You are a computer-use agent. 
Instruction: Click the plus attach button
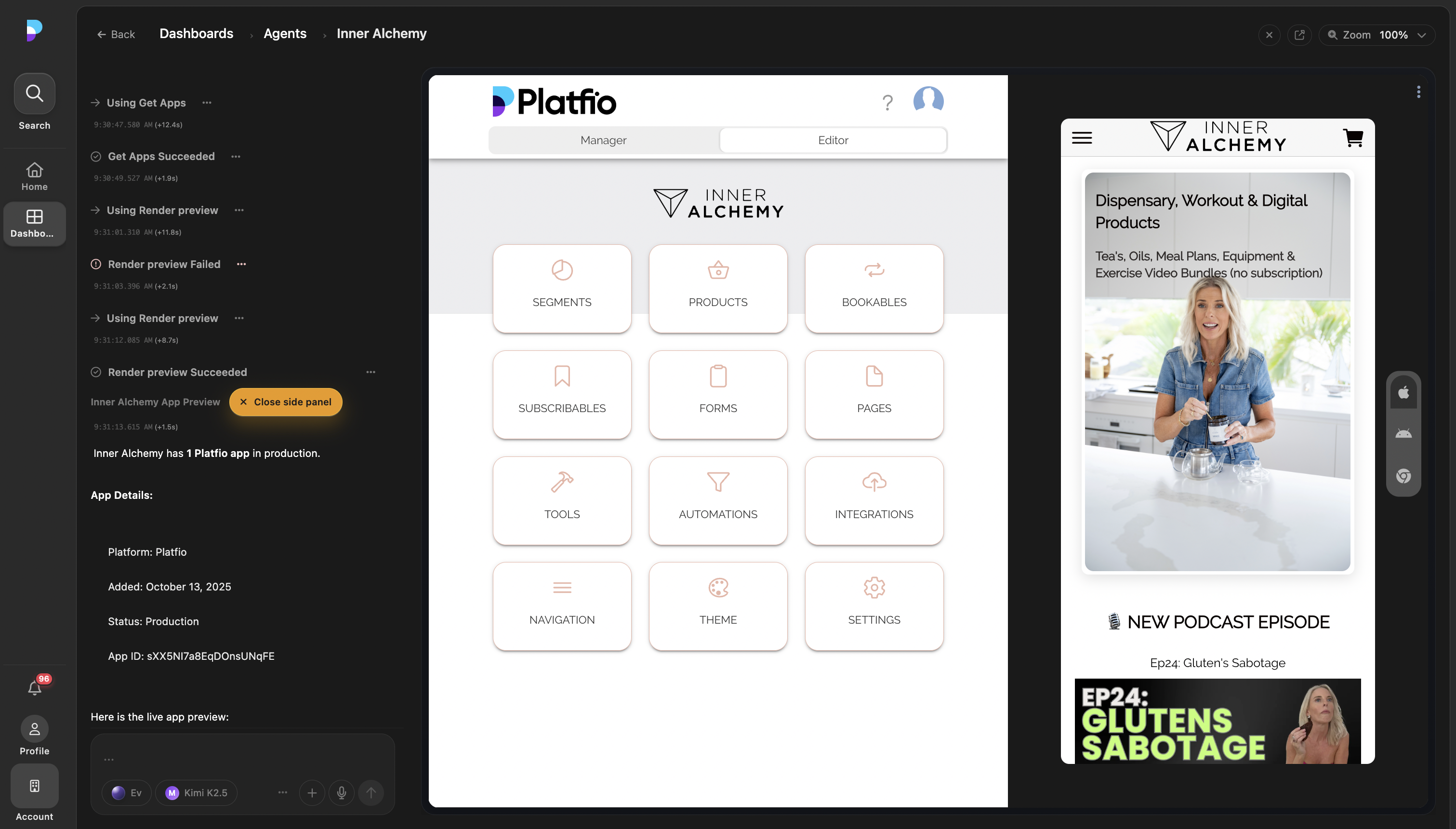pos(312,792)
